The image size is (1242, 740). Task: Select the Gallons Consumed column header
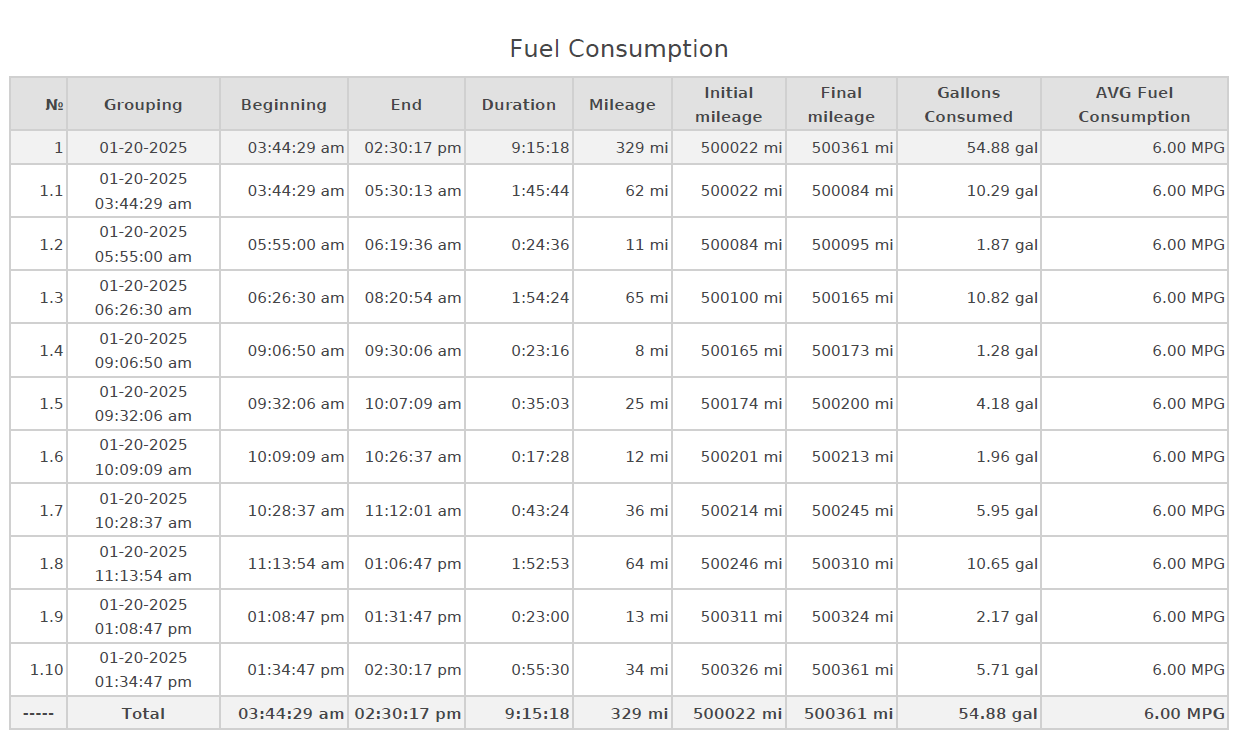[x=968, y=104]
